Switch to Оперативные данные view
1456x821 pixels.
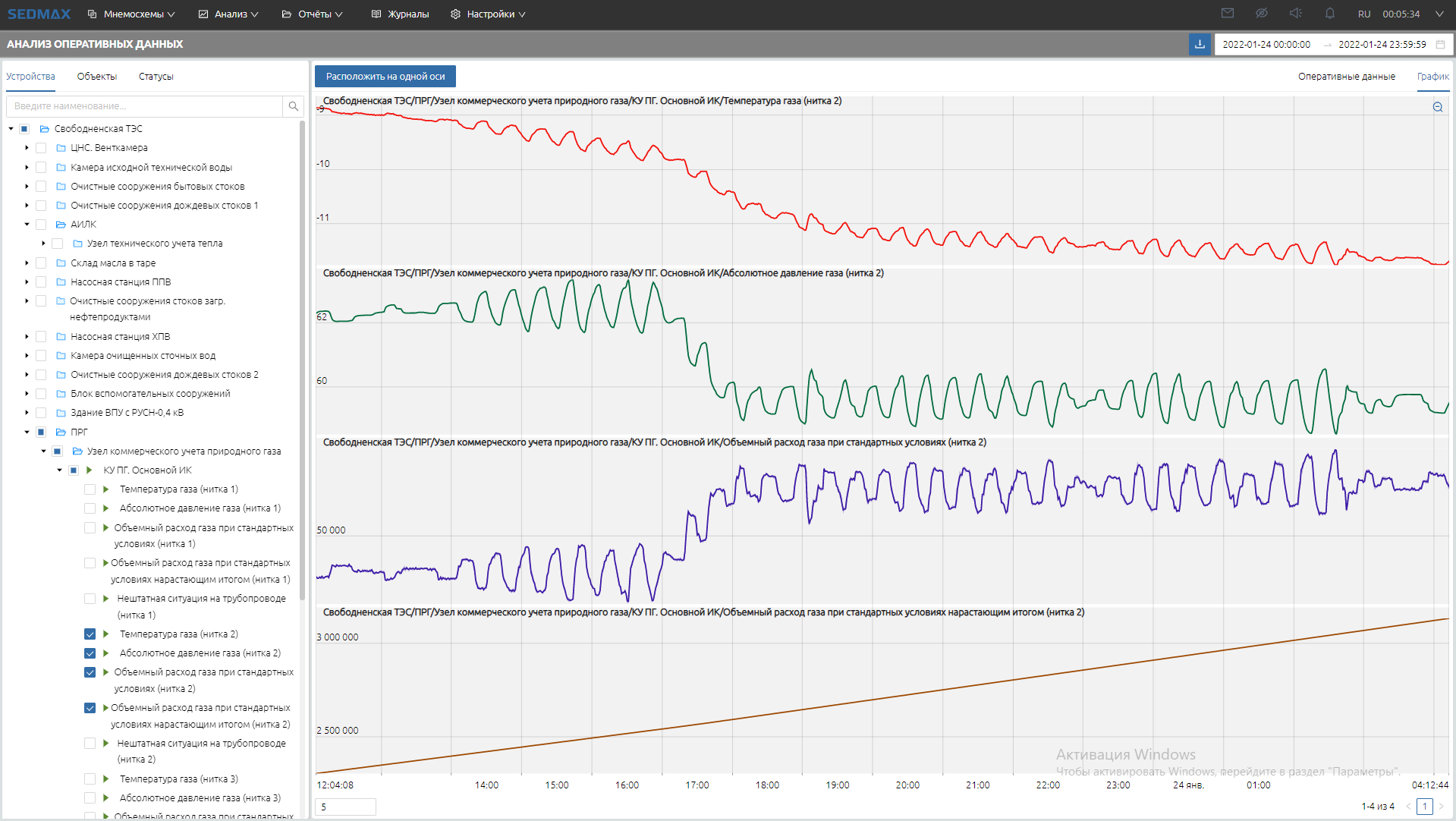1346,77
